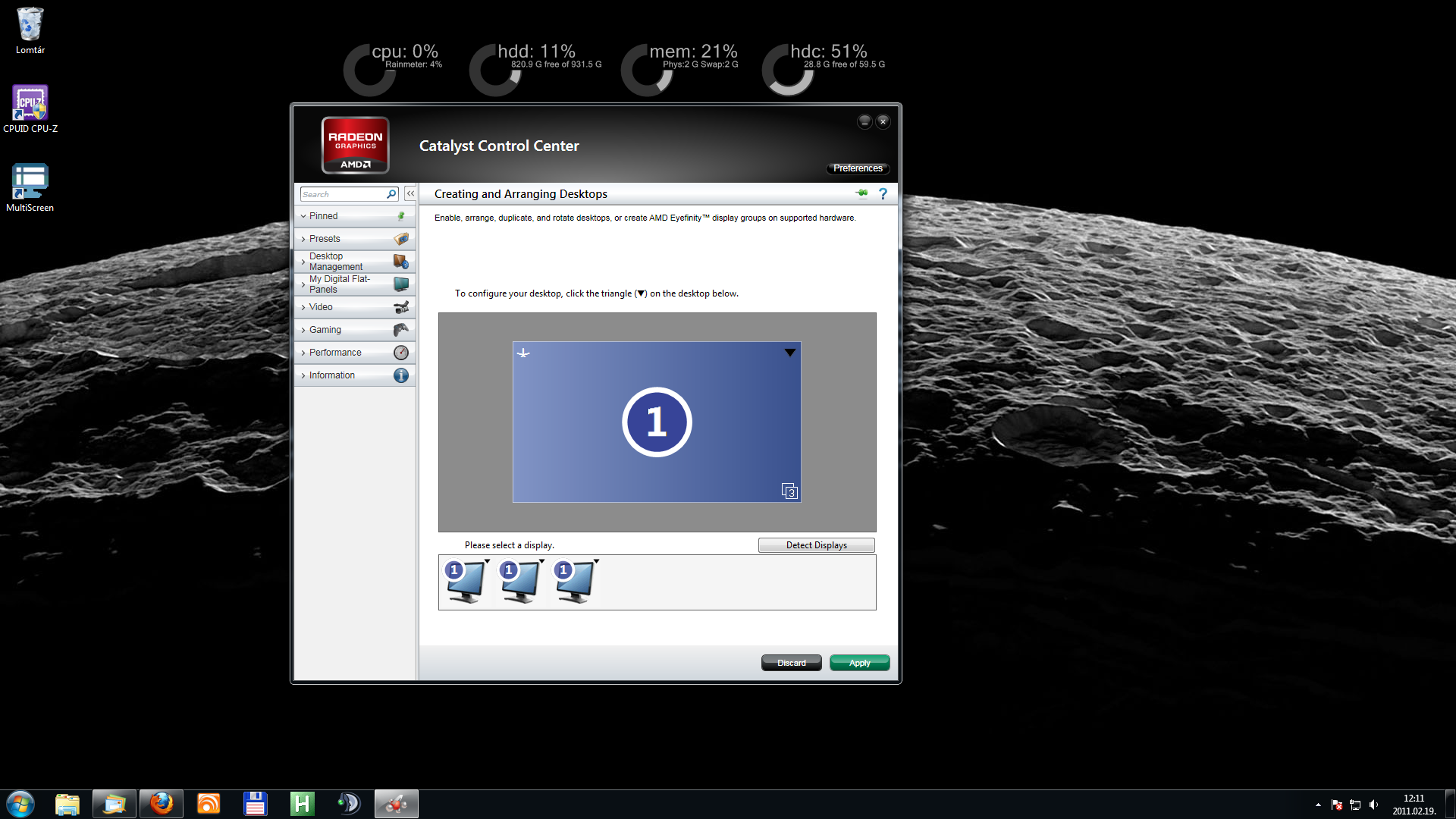The image size is (1456, 819).
Task: Pin this page with green pushpin icon
Action: tap(861, 193)
